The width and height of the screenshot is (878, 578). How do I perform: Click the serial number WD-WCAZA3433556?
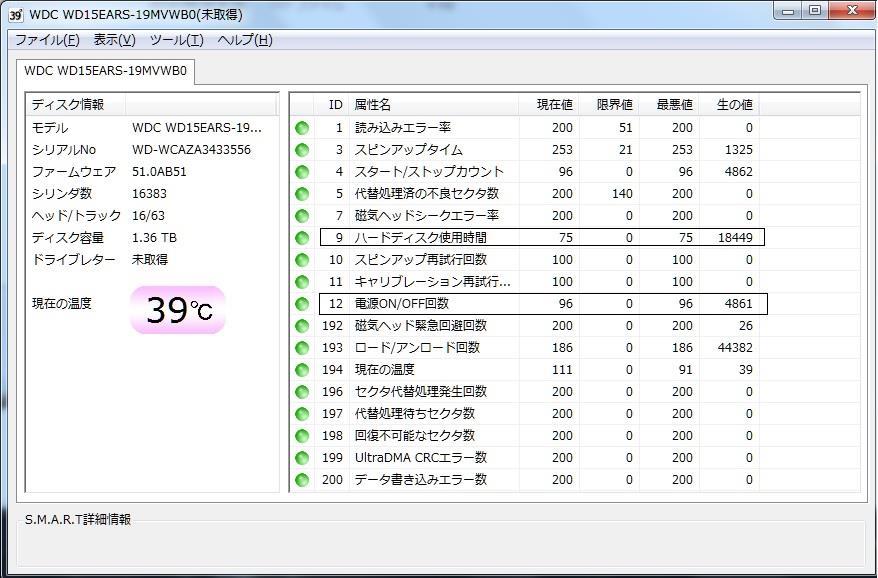pos(192,150)
